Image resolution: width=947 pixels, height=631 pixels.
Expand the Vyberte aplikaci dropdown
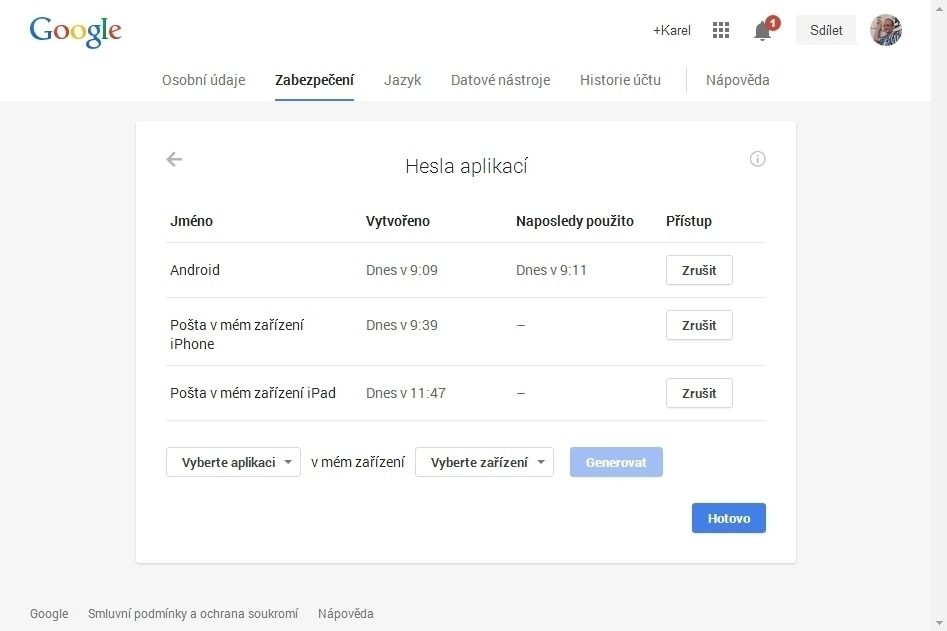[x=233, y=463]
